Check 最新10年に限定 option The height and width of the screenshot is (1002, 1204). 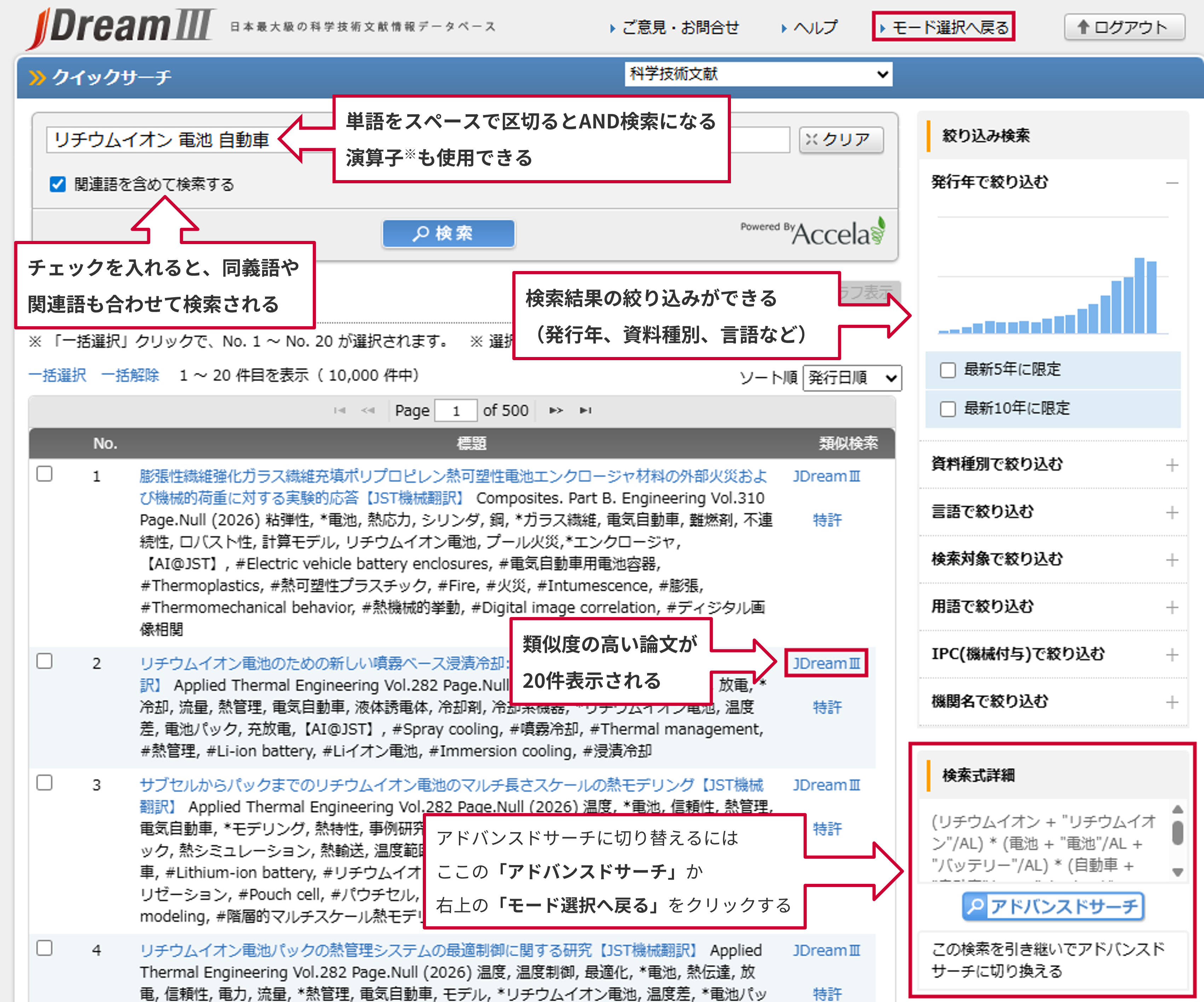(948, 409)
